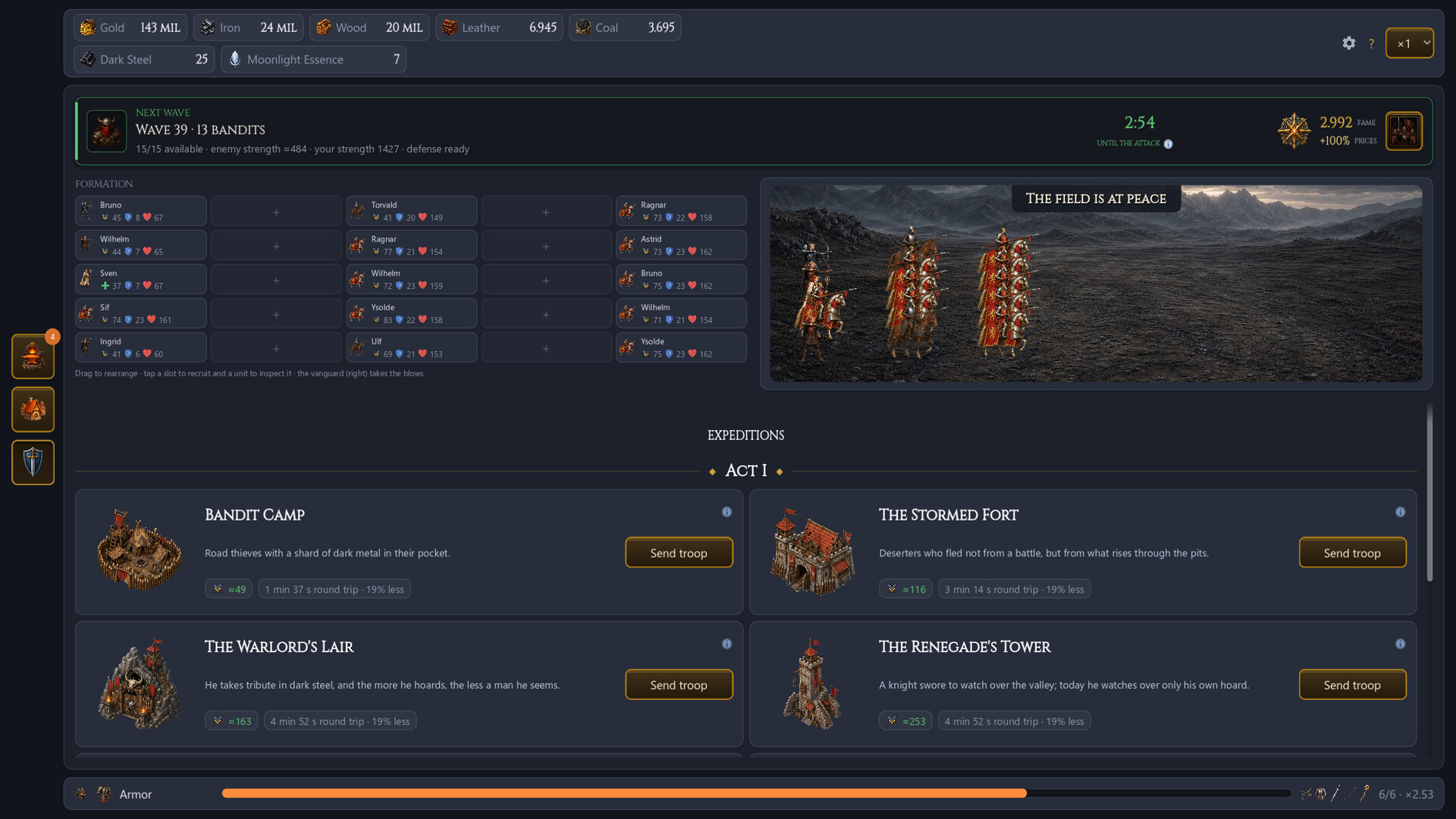Click the Coal resource counter
Viewport: 1456px width, 819px height.
tap(625, 27)
